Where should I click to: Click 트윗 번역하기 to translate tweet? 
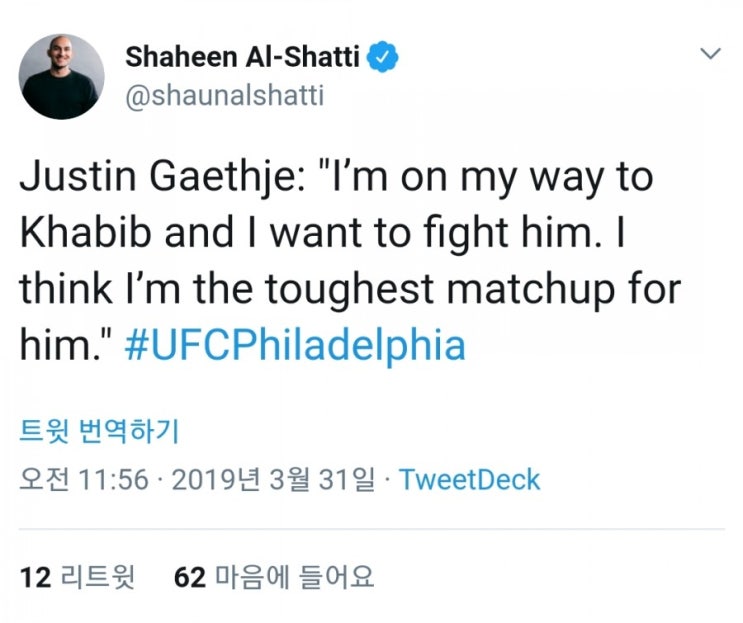pos(99,431)
